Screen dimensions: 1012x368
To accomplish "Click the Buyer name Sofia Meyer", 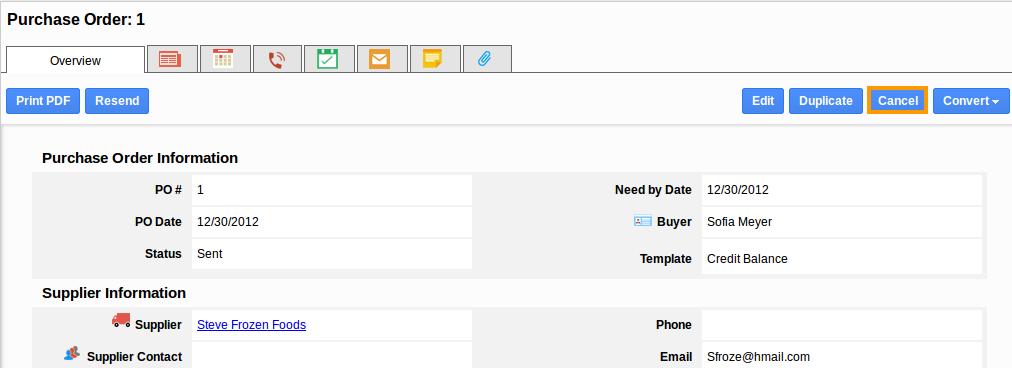I will point(739,221).
